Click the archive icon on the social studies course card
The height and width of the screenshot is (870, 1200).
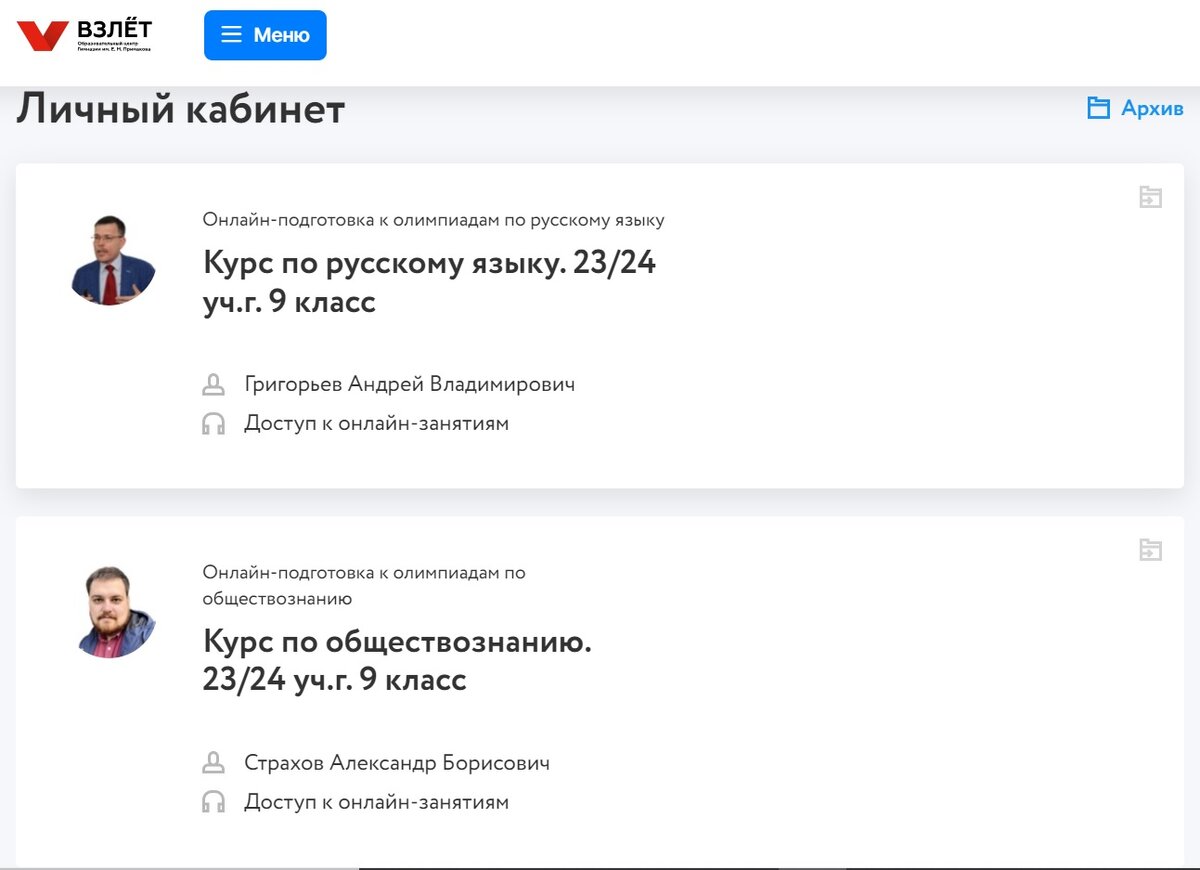click(x=1153, y=549)
